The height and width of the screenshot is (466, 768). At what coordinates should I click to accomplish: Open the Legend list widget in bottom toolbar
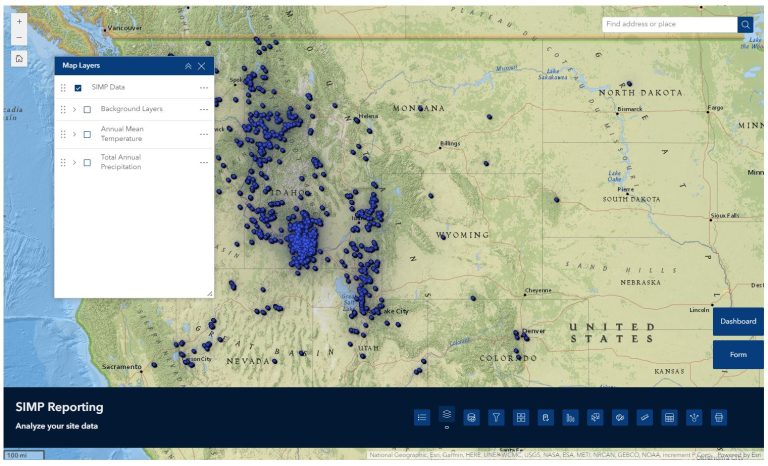(422, 418)
